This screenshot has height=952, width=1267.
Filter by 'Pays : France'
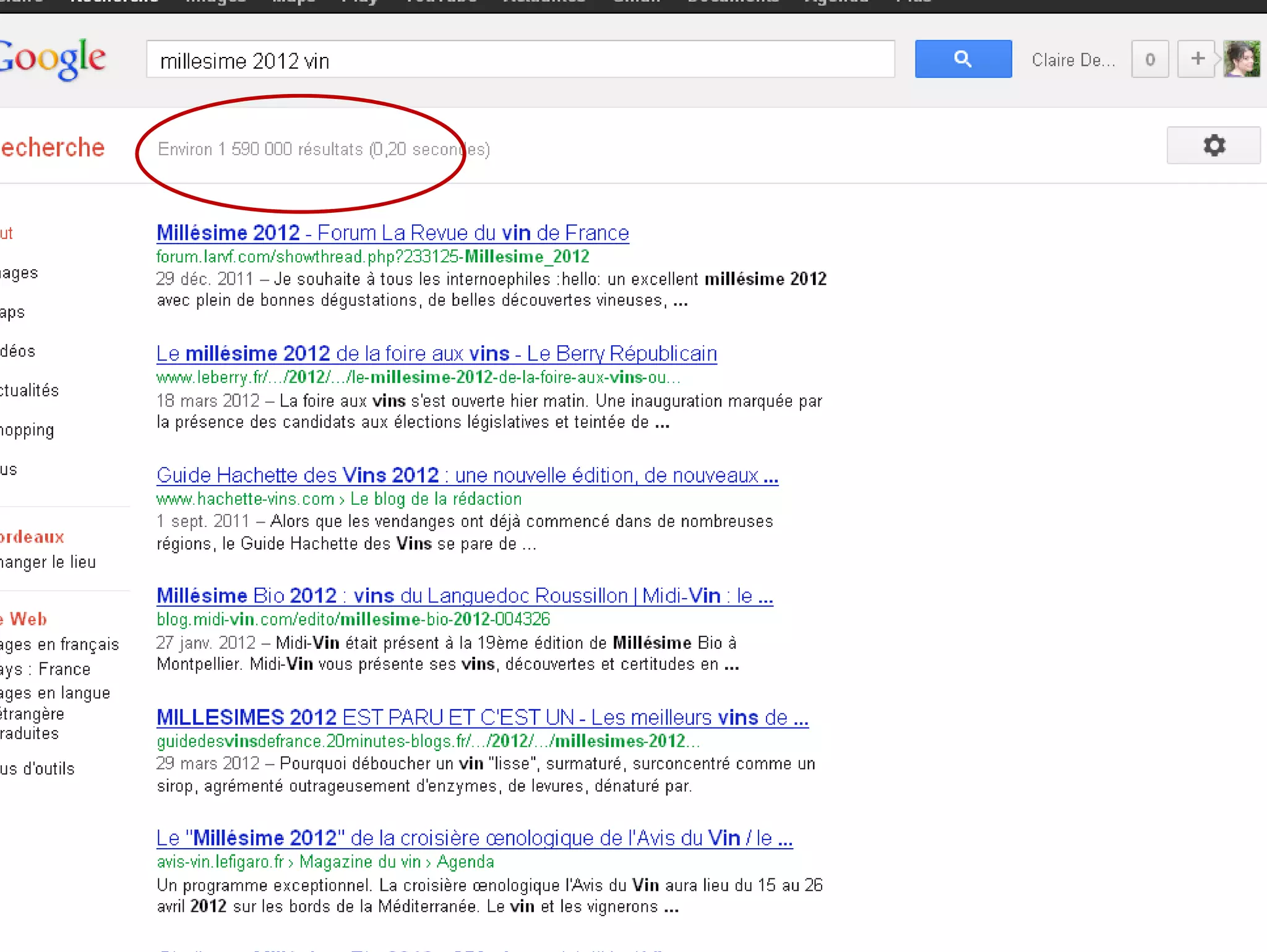click(45, 669)
